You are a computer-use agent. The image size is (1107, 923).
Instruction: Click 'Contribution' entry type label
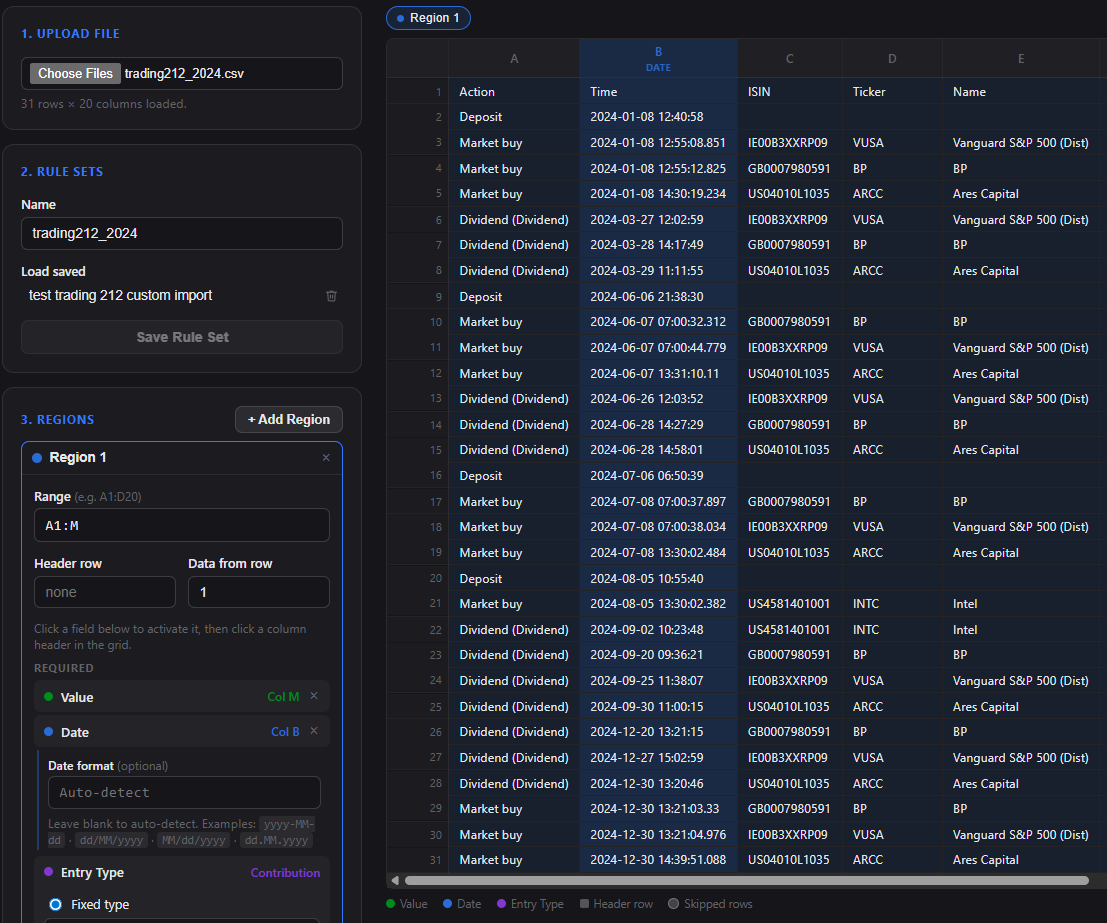(x=285, y=873)
